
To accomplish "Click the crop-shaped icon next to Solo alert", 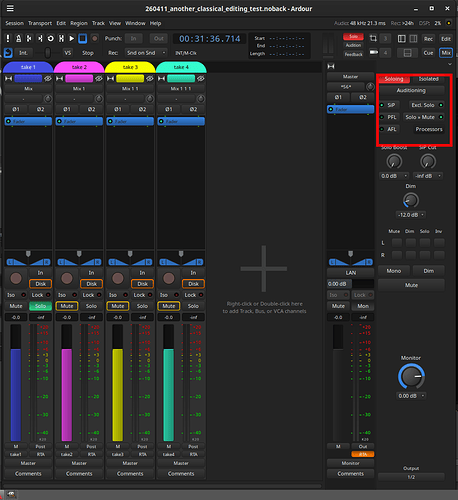I will point(373,38).
